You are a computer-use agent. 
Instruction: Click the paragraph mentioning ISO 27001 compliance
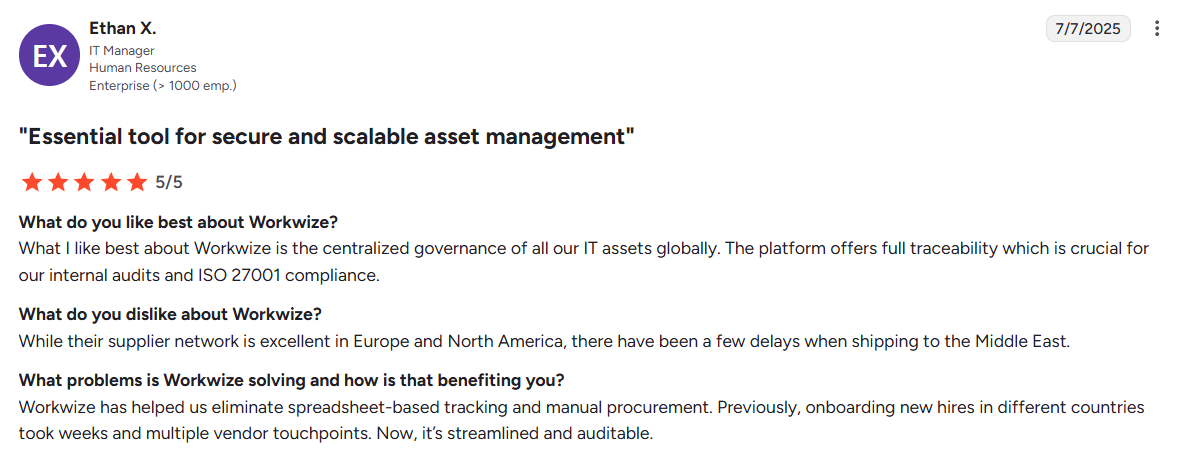coord(584,261)
